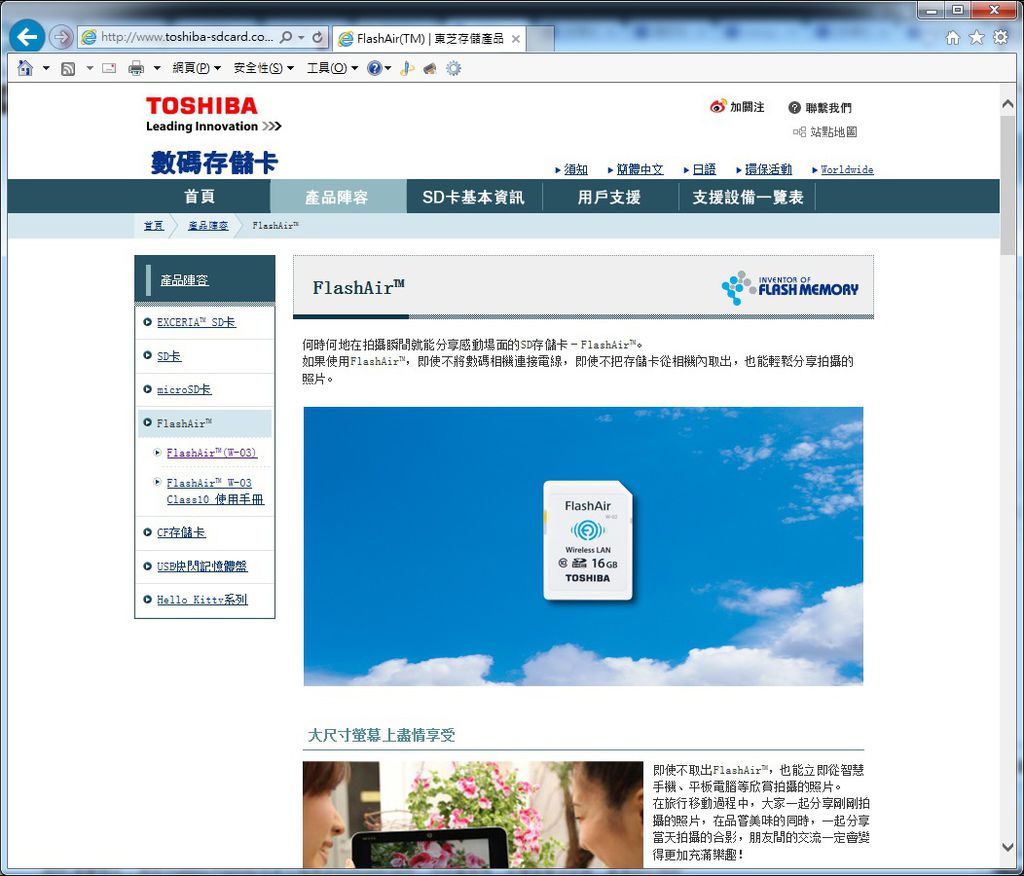Open USB快閃記憶體盤 in the sidebar
1024x876 pixels.
click(202, 566)
